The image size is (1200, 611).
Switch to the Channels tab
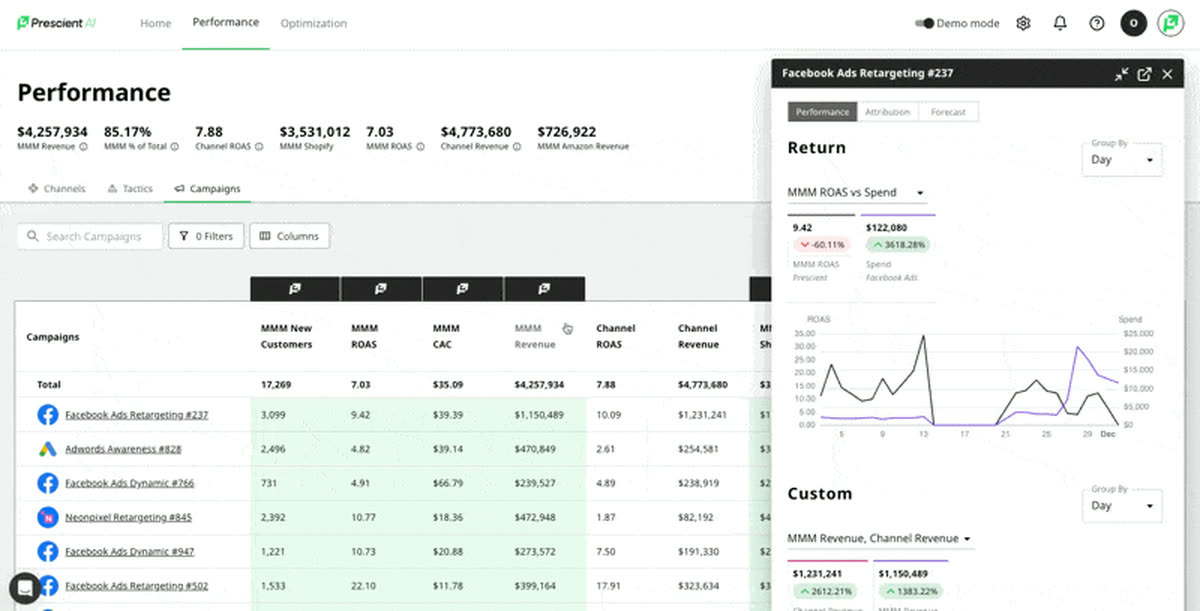(56, 188)
